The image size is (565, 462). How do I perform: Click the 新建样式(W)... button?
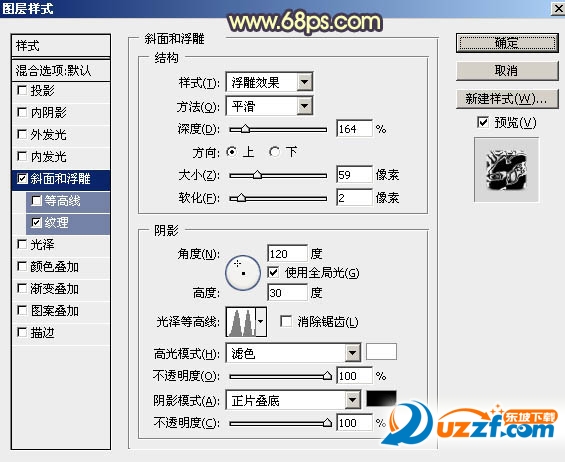click(x=507, y=99)
